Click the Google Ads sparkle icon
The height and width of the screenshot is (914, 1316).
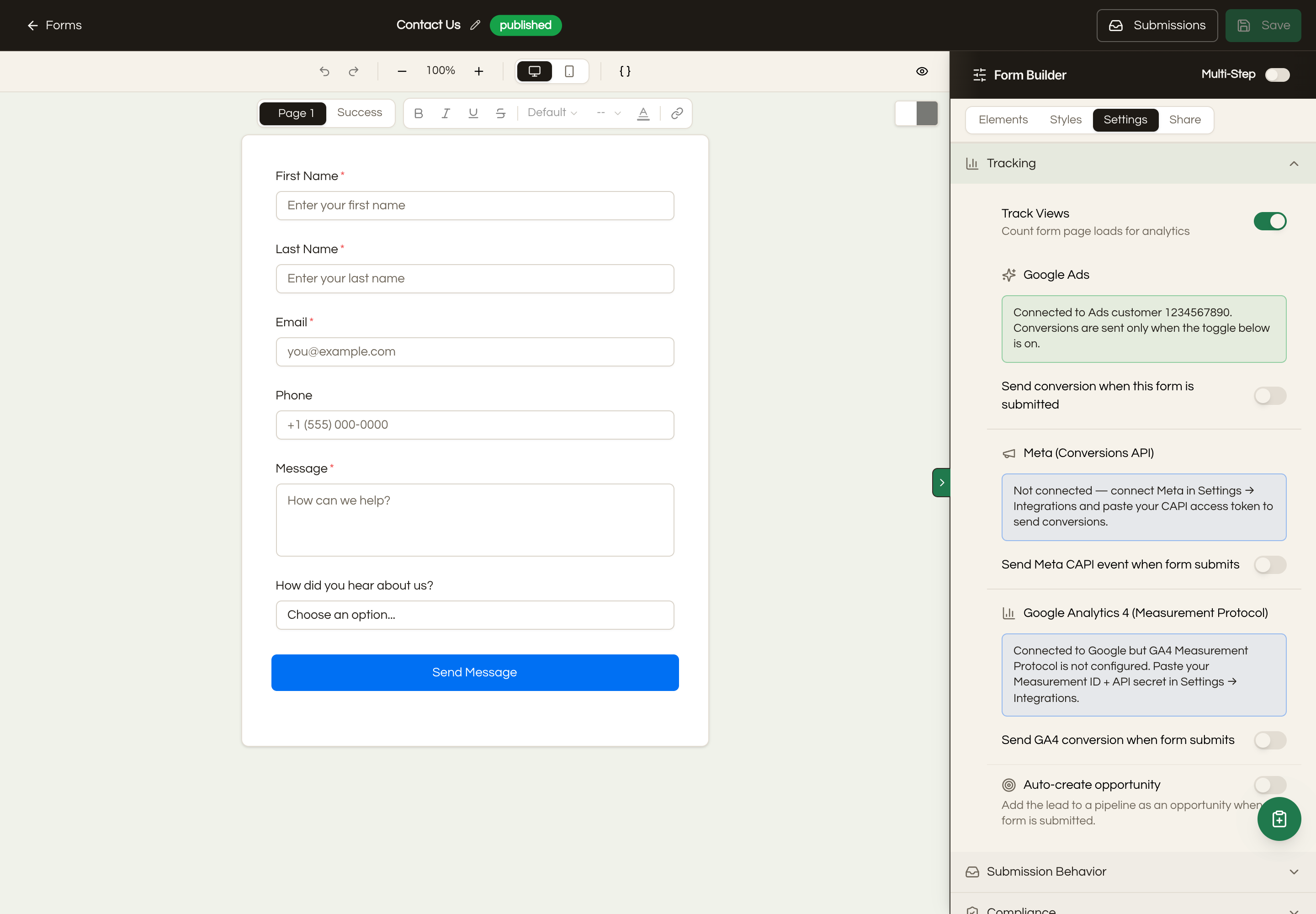pyautogui.click(x=1008, y=275)
